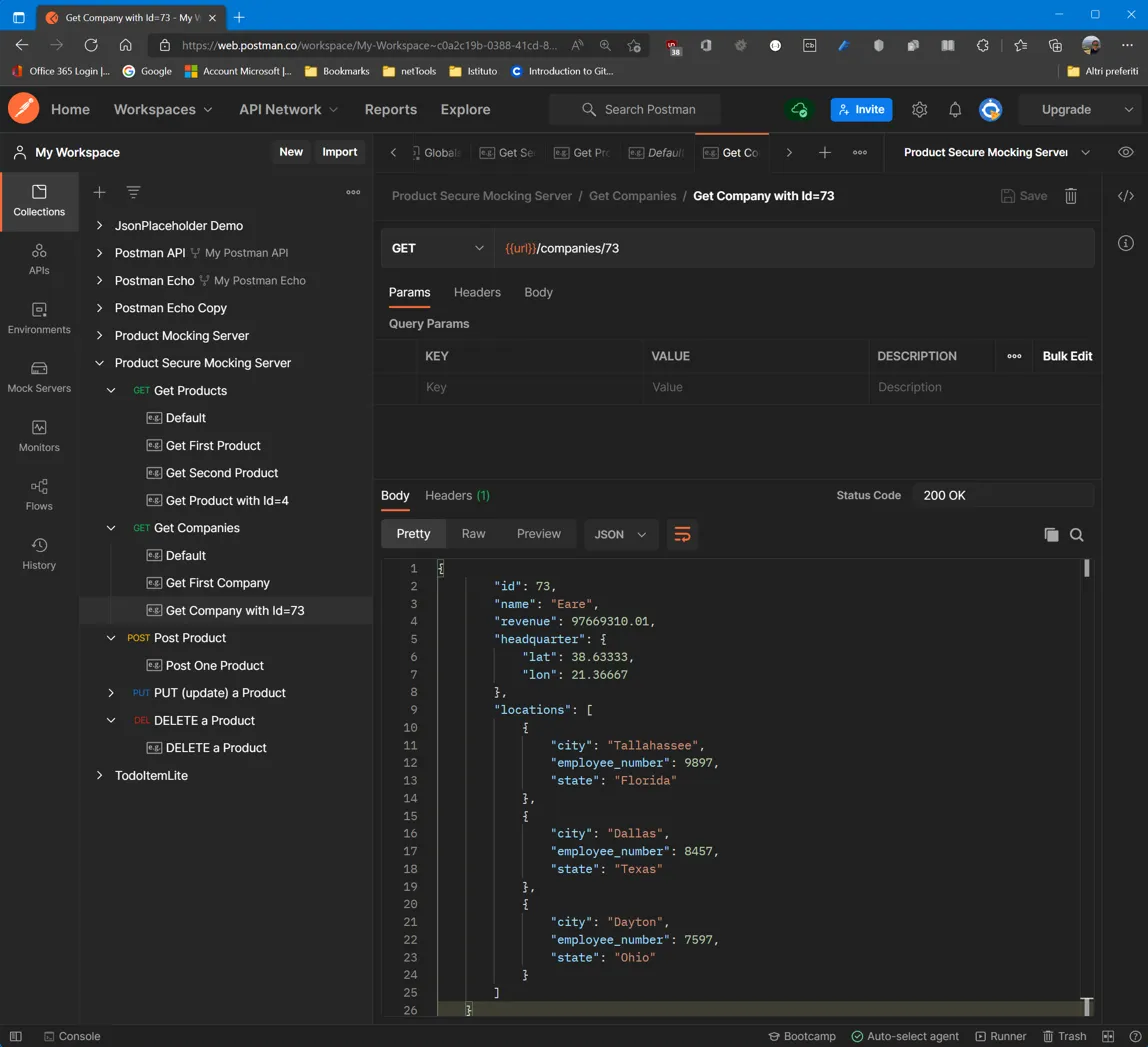
Task: Open the Monitors sidebar panel
Action: pos(39,436)
